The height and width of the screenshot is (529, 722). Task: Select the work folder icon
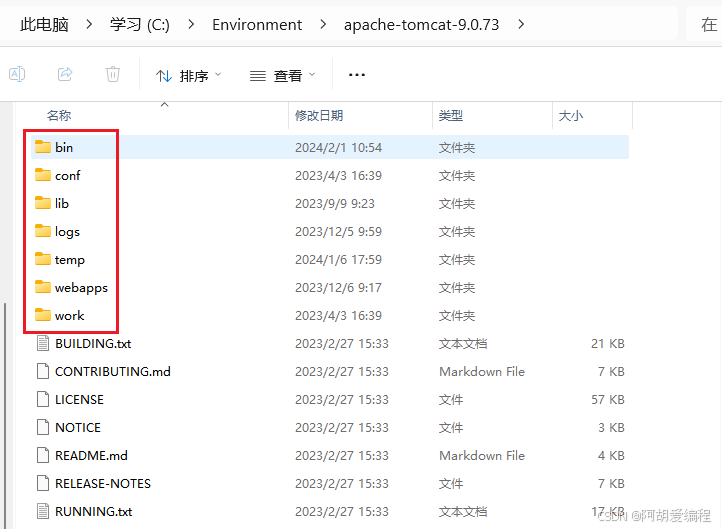pyautogui.click(x=43, y=315)
